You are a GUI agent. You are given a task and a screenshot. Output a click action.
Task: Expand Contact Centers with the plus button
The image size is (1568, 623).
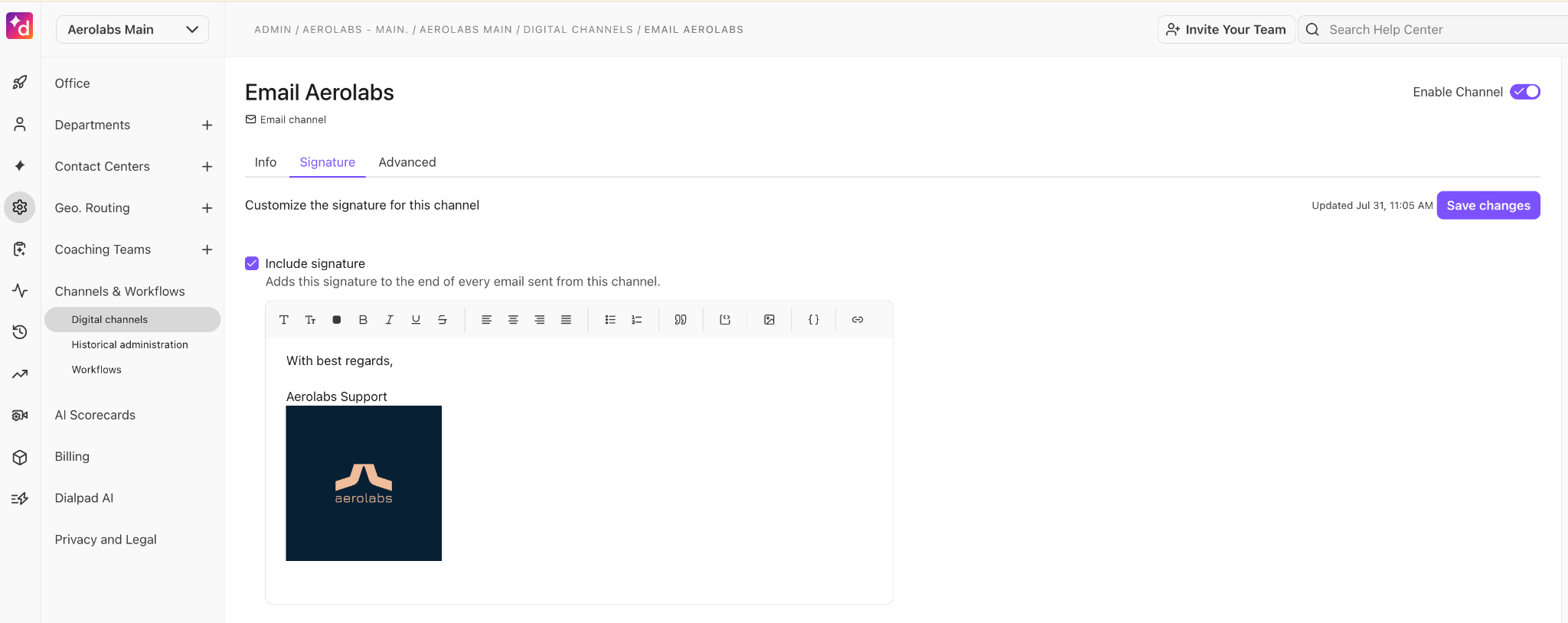click(x=207, y=166)
